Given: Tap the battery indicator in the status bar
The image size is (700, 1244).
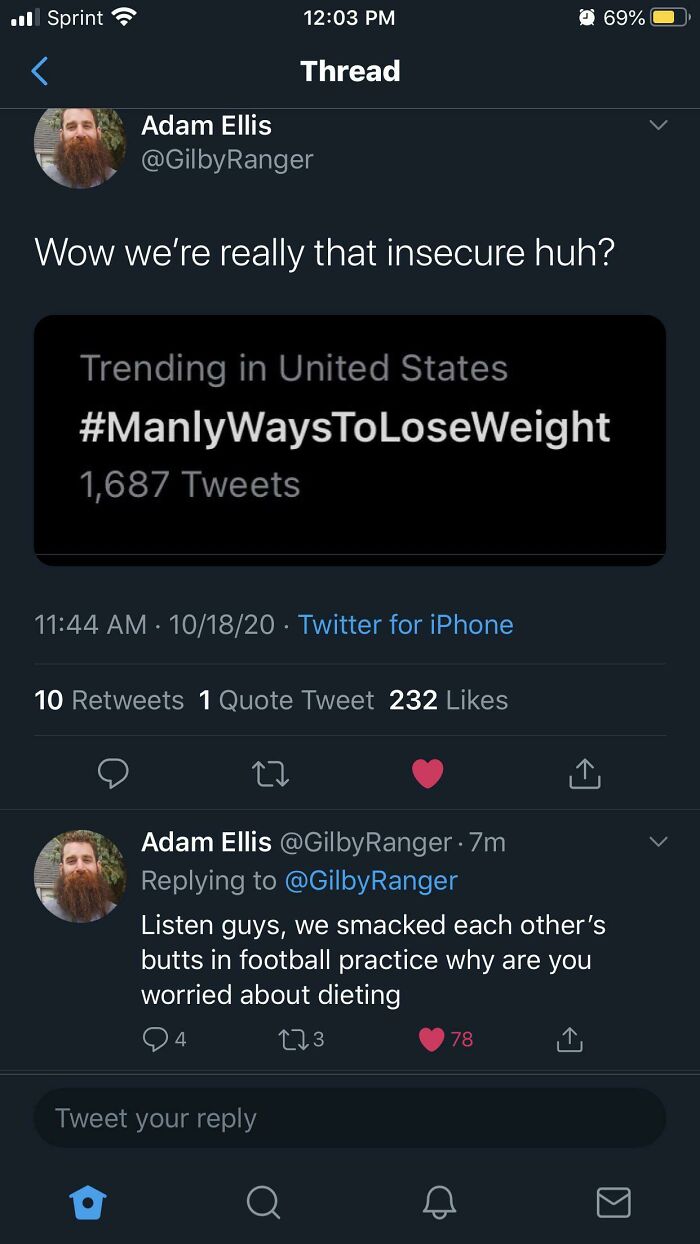Looking at the screenshot, I should [664, 17].
